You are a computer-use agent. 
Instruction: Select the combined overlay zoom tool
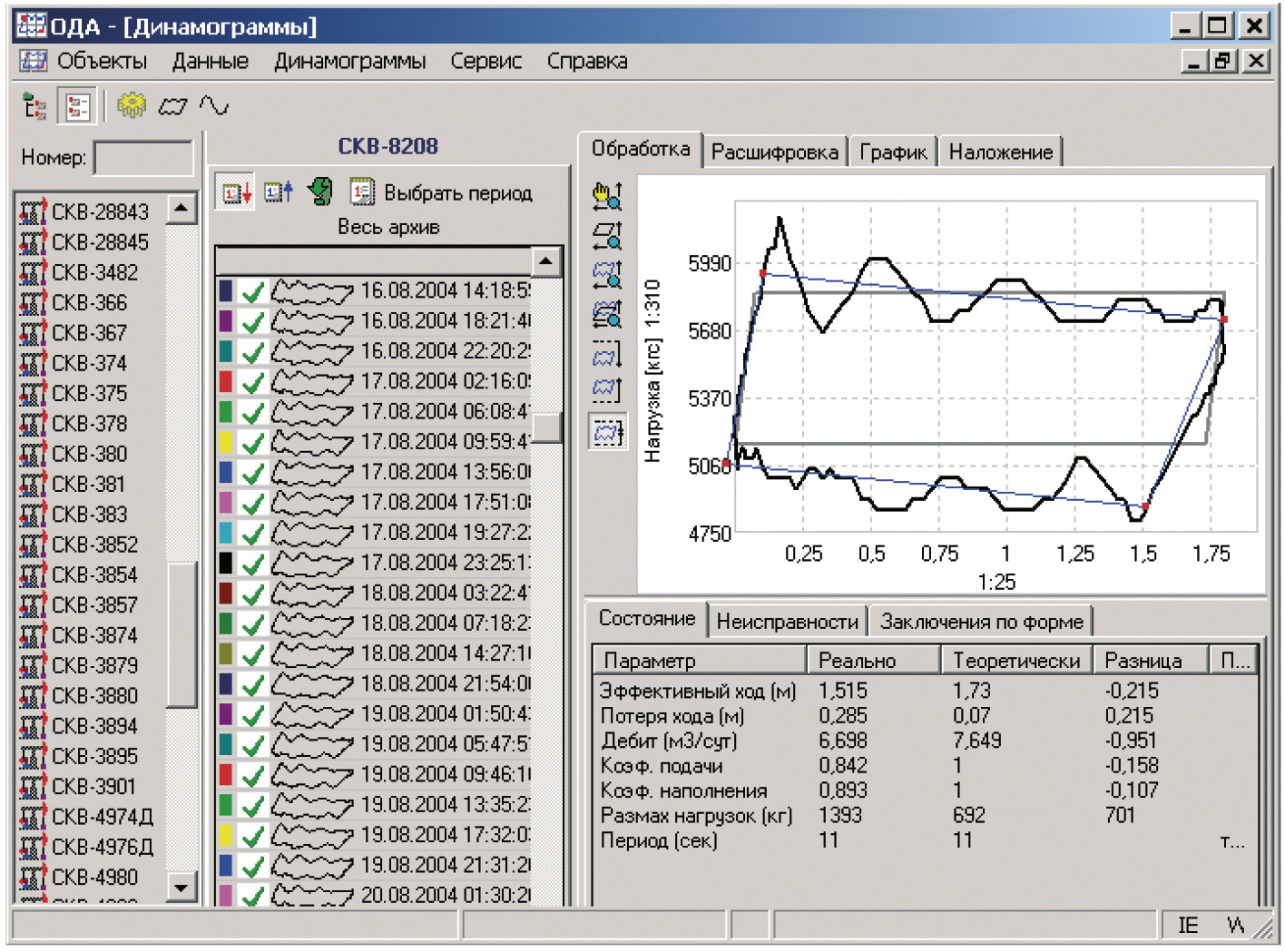pyautogui.click(x=607, y=314)
